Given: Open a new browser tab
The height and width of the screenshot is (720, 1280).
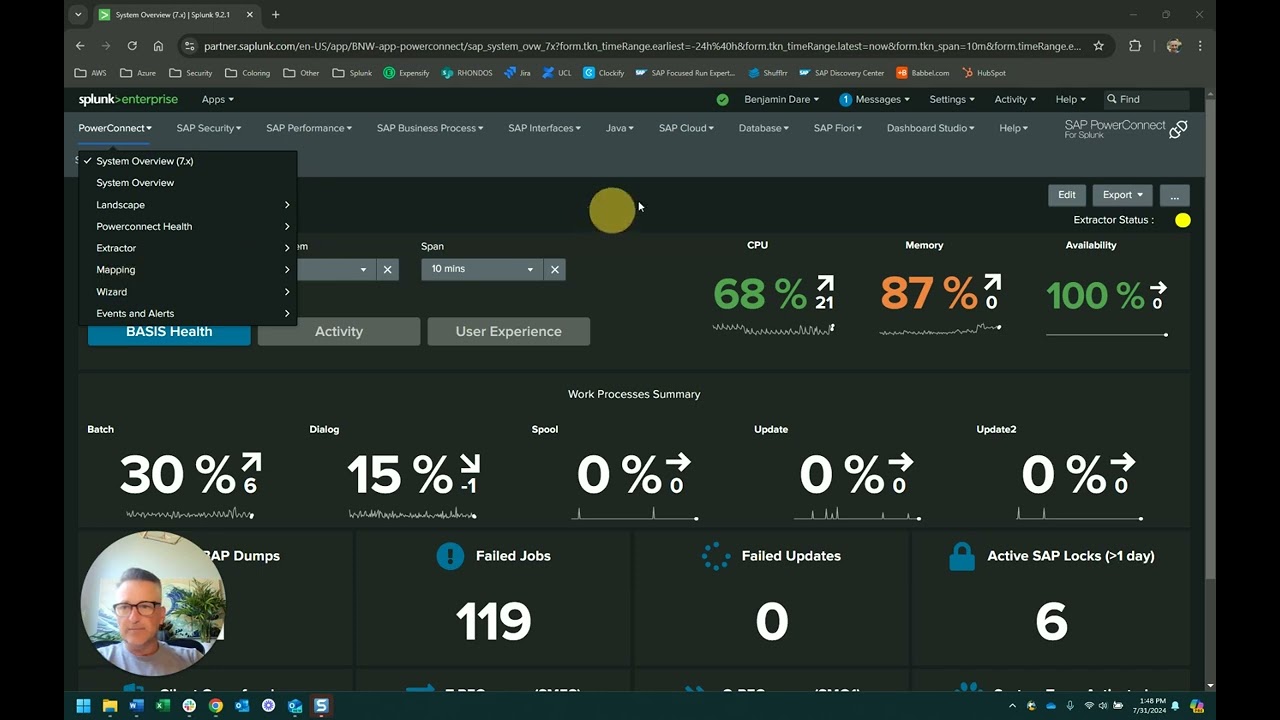Looking at the screenshot, I should pos(276,15).
